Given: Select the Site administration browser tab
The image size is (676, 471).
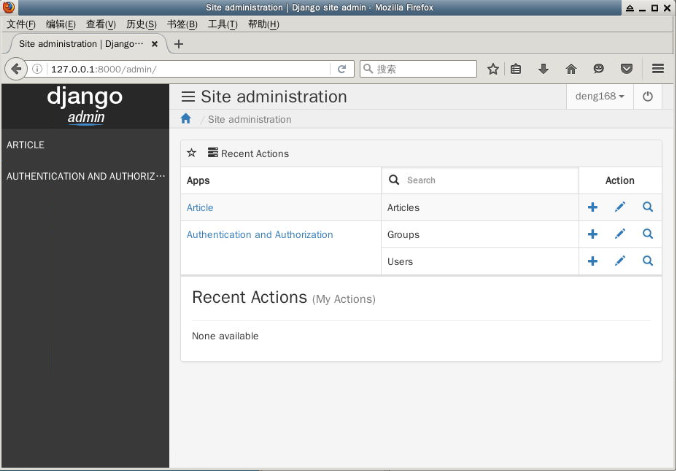Looking at the screenshot, I should (81, 44).
